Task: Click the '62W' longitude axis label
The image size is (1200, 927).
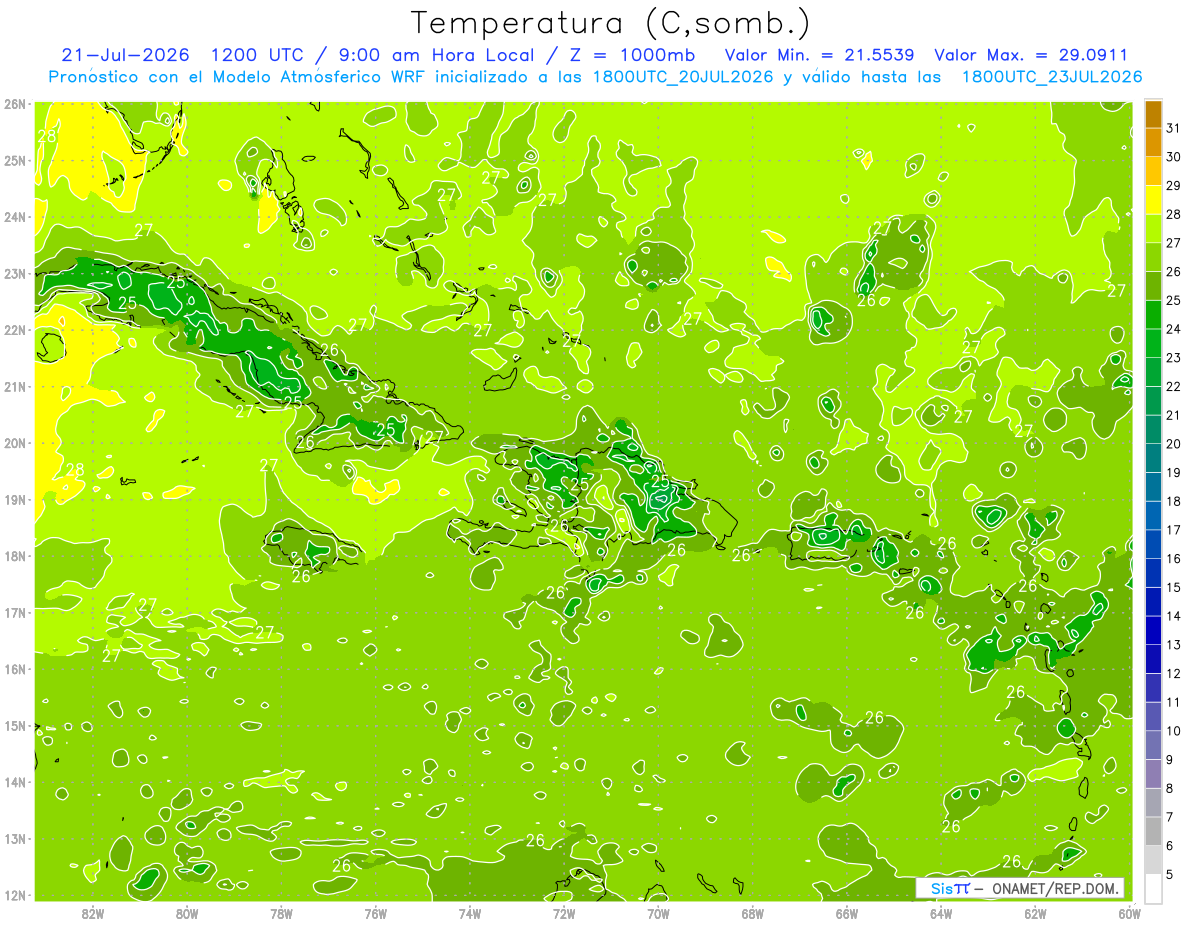Action: [x=1035, y=913]
